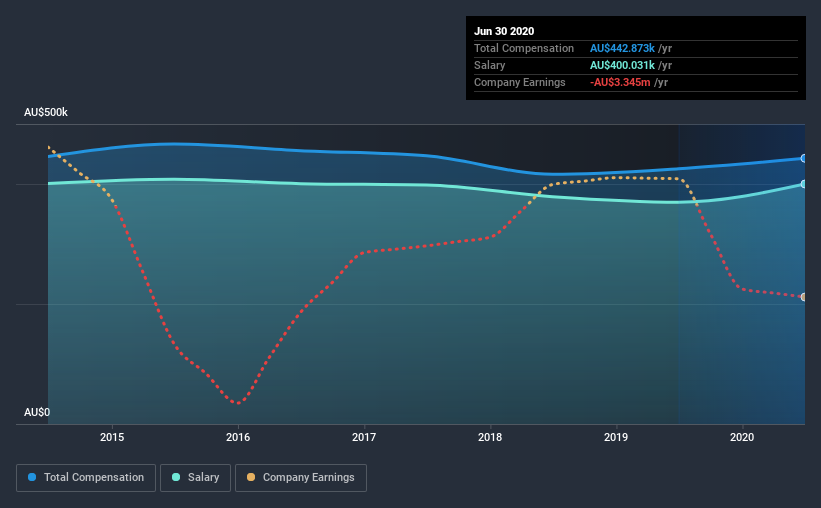Image resolution: width=821 pixels, height=508 pixels.
Task: Toggle the Company Earnings legend button
Action: (x=301, y=478)
